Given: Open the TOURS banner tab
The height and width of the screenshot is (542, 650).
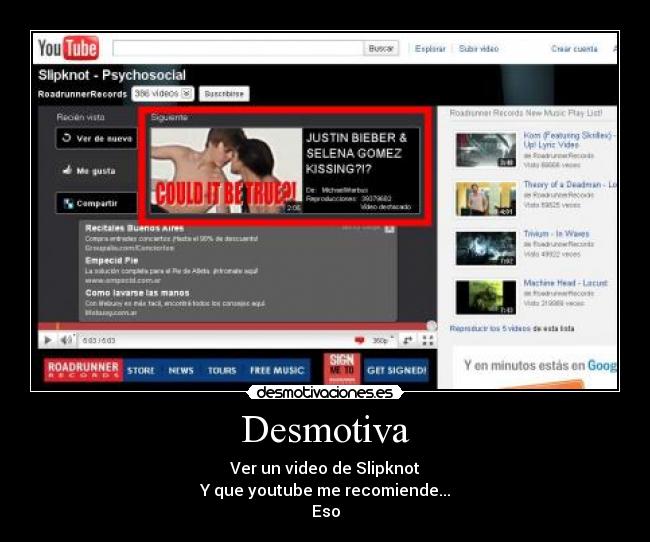Looking at the screenshot, I should click(222, 370).
